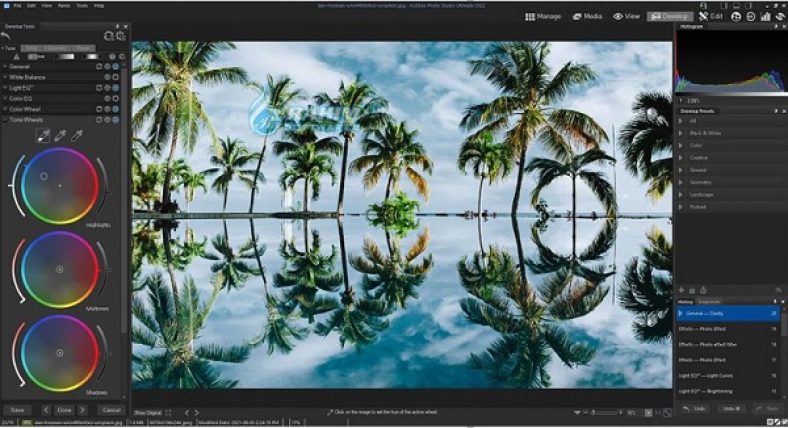Select the shadows eyedropper above tone wheels
788x428 pixels.
(x=76, y=135)
